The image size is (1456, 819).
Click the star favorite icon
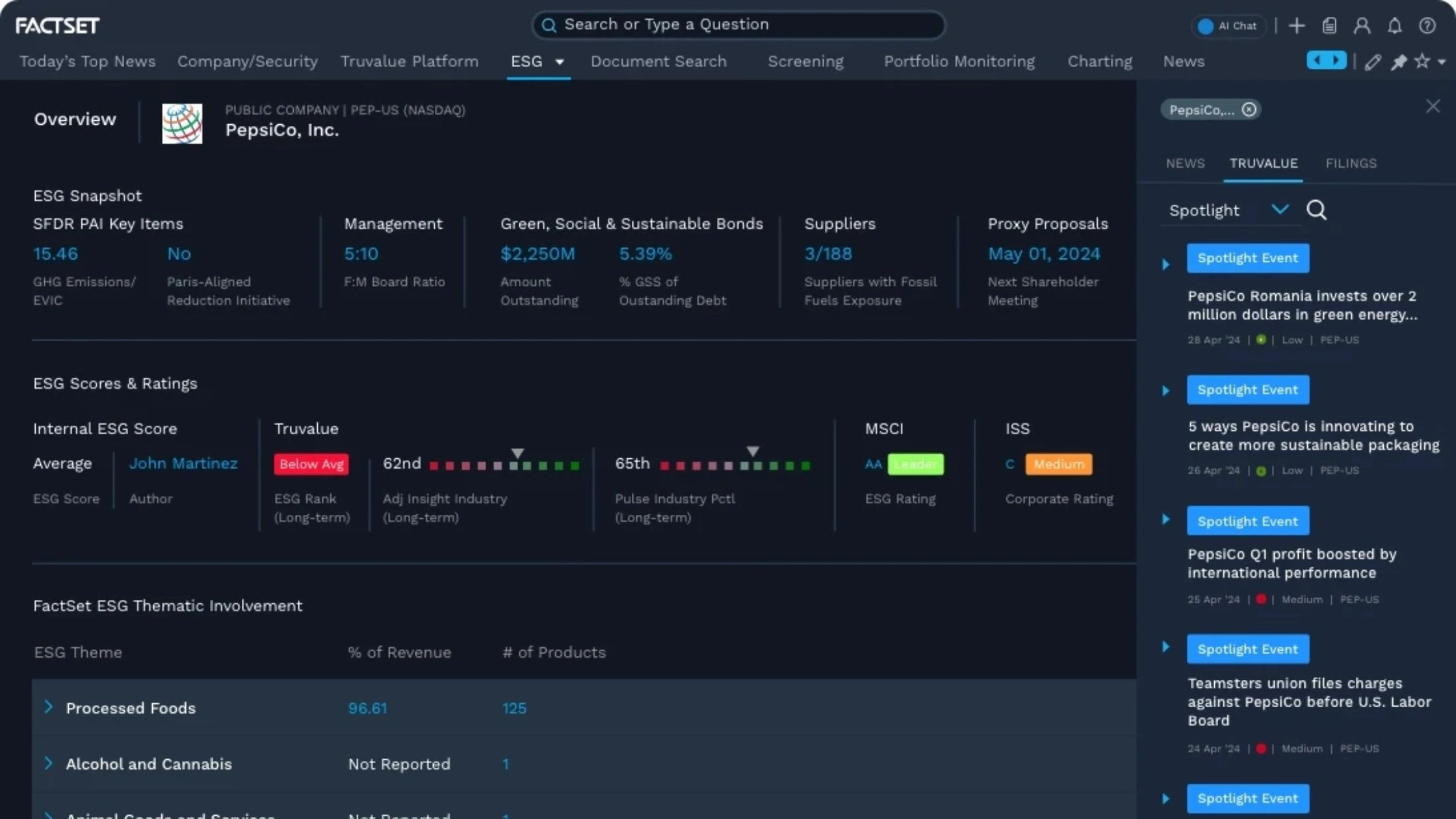click(1422, 61)
